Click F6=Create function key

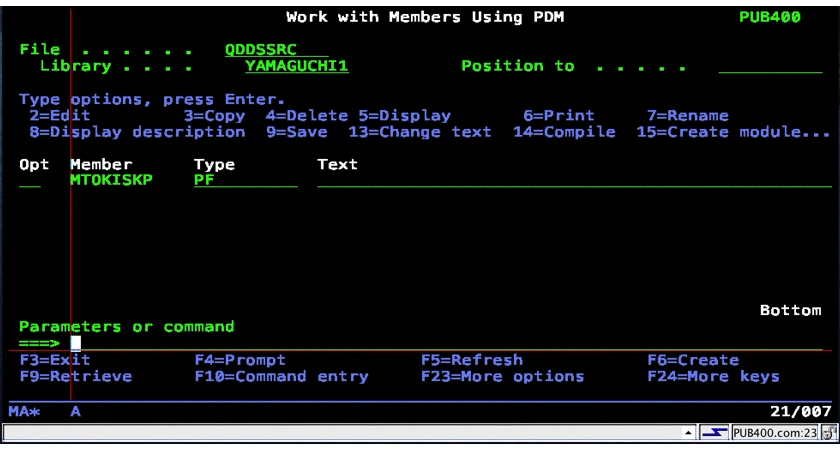[693, 360]
